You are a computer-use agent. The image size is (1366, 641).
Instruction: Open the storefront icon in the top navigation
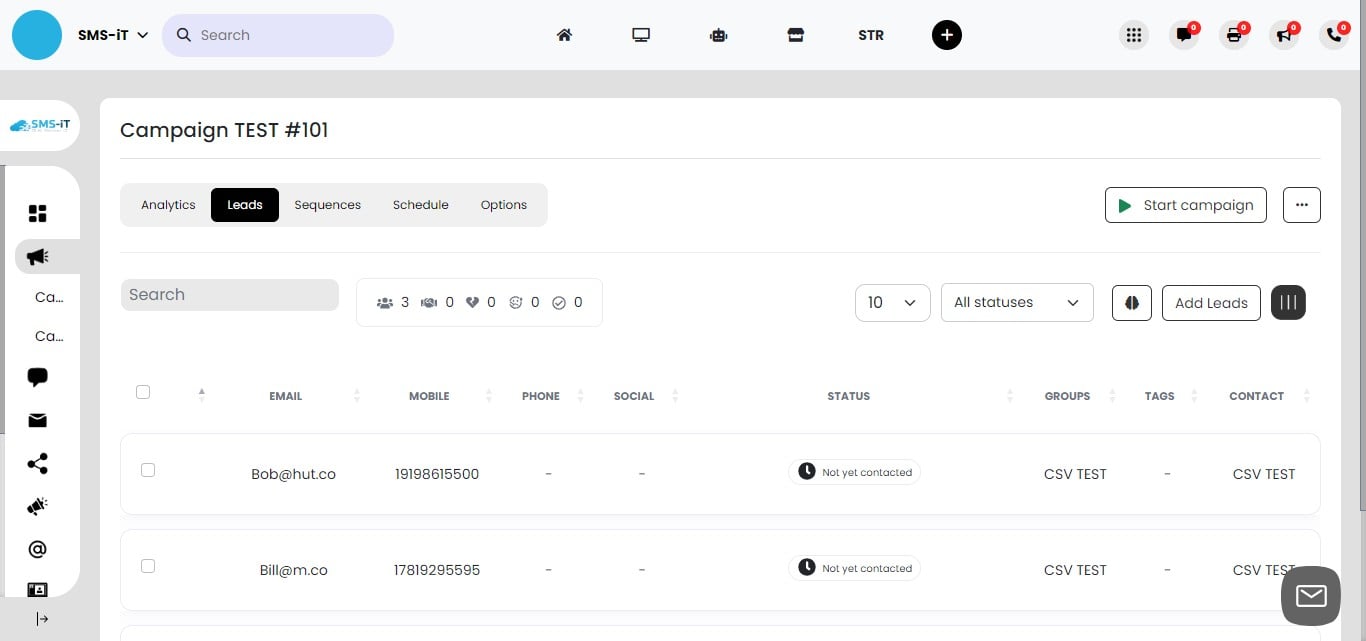795,35
